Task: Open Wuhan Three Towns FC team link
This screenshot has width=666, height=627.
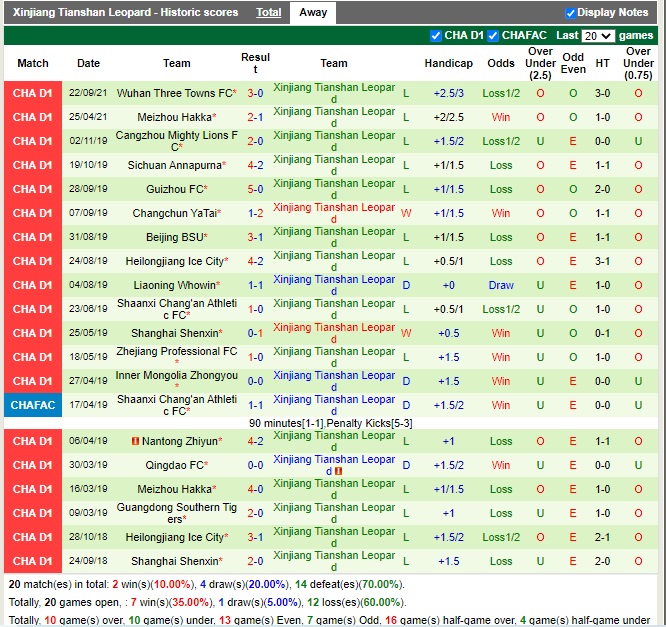Action: point(174,93)
